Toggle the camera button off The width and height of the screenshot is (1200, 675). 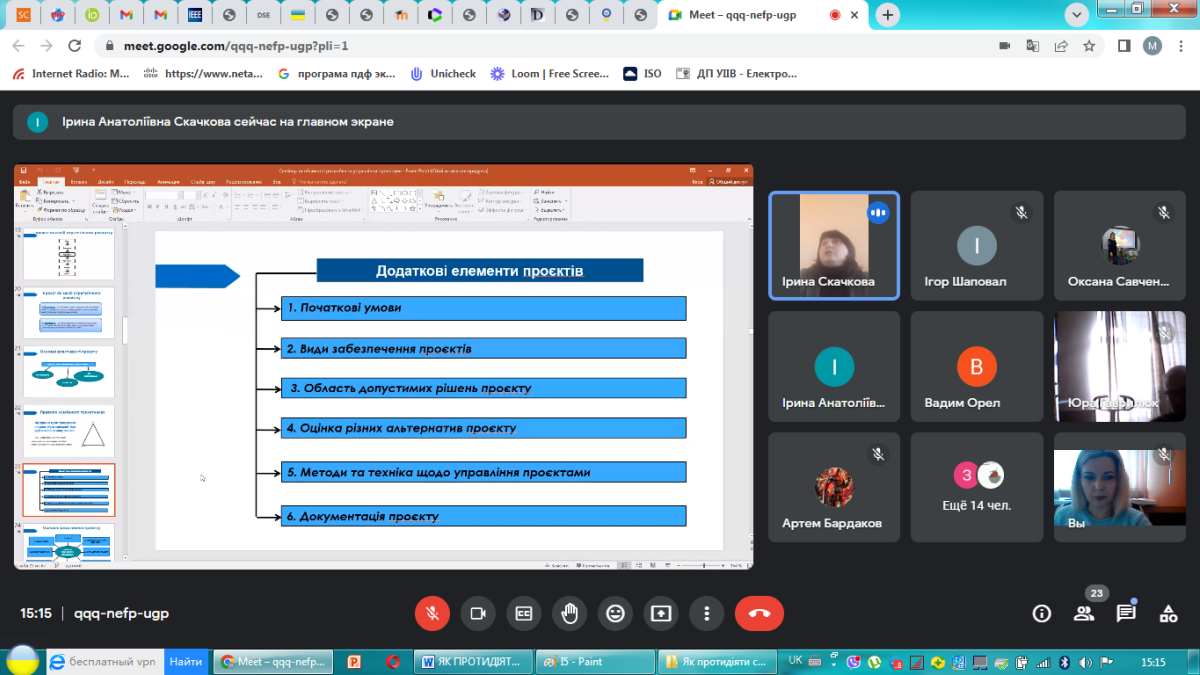pos(478,613)
